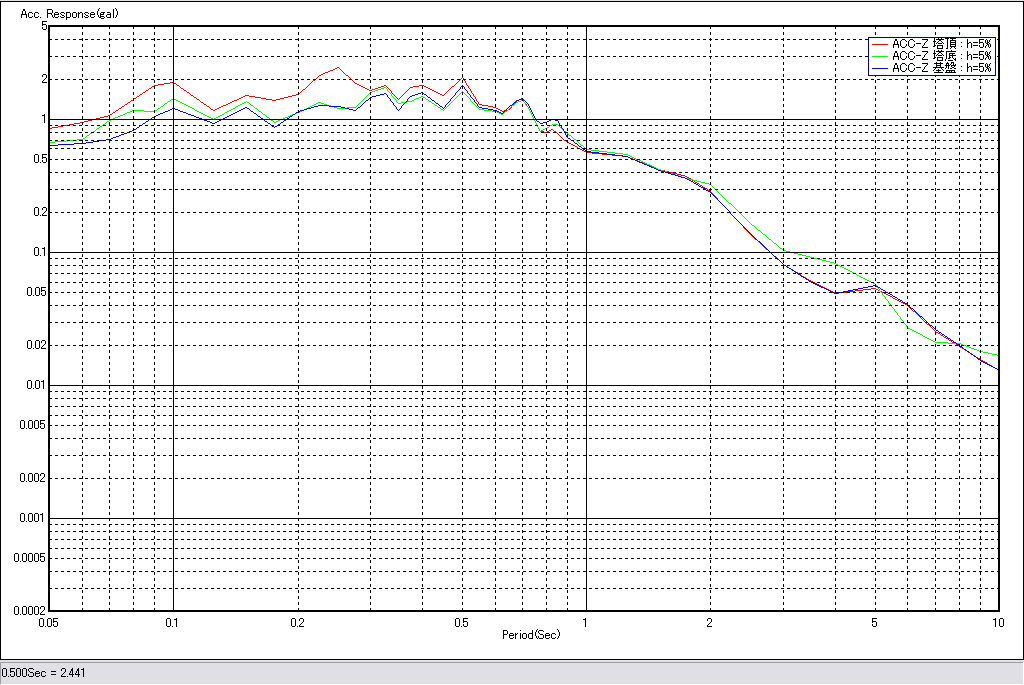Click the green ACC-Z 塔底 legend line
The image size is (1024, 685).
point(879,56)
